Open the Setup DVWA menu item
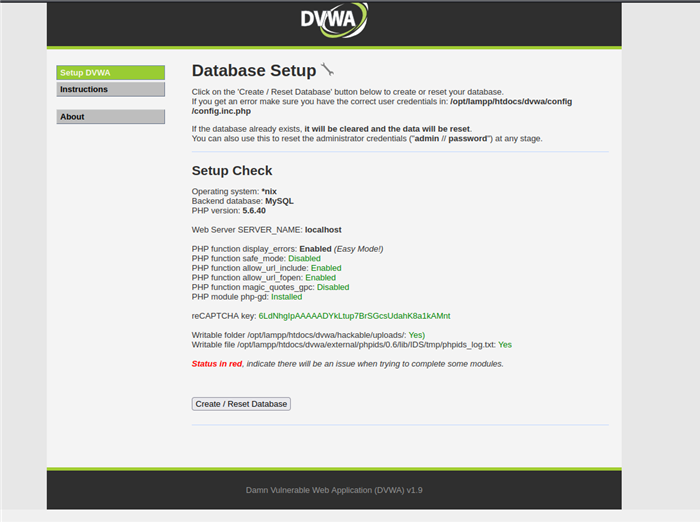 (111, 73)
